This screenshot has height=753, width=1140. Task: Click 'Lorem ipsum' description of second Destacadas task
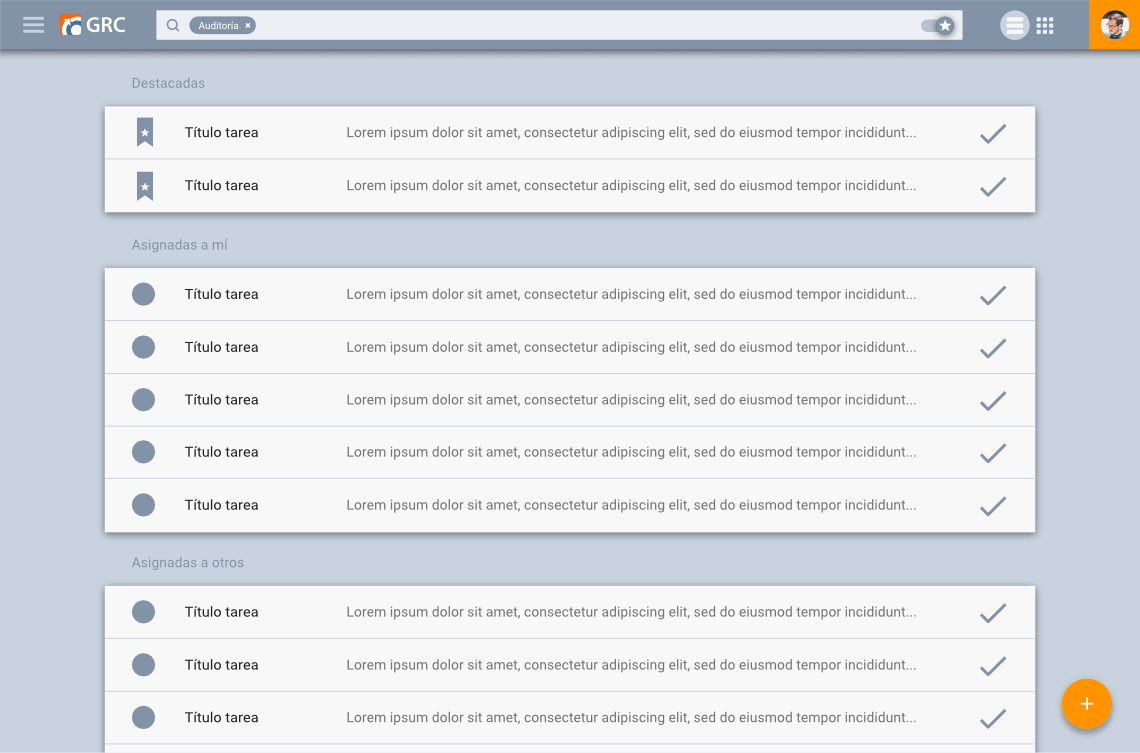point(631,185)
